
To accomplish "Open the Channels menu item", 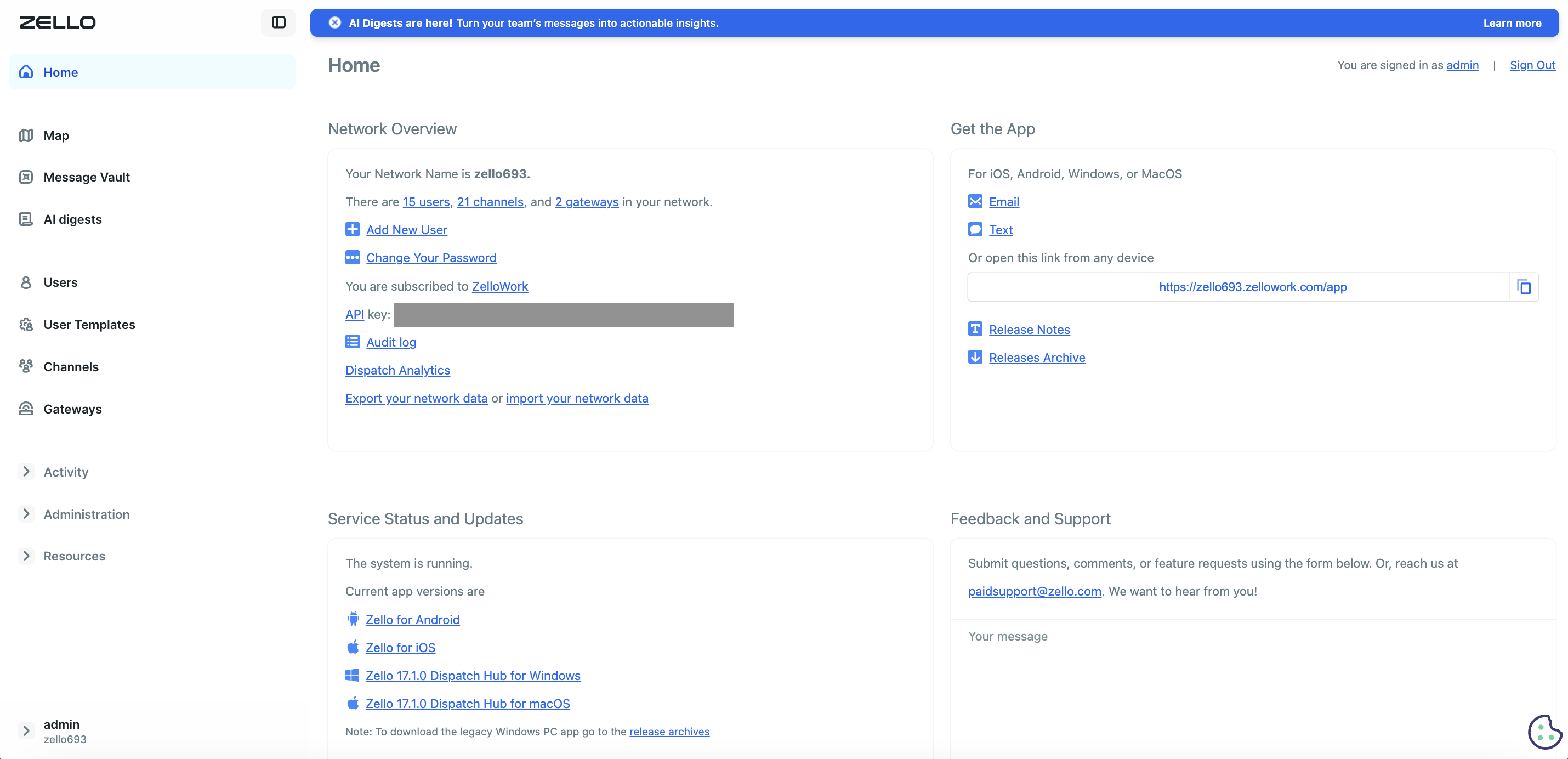I will tap(152, 366).
